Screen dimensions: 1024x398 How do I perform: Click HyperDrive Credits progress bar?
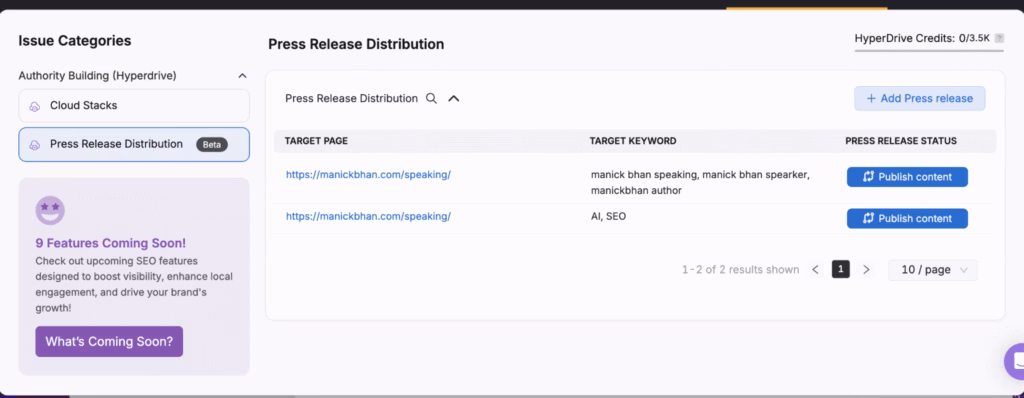pyautogui.click(x=929, y=50)
